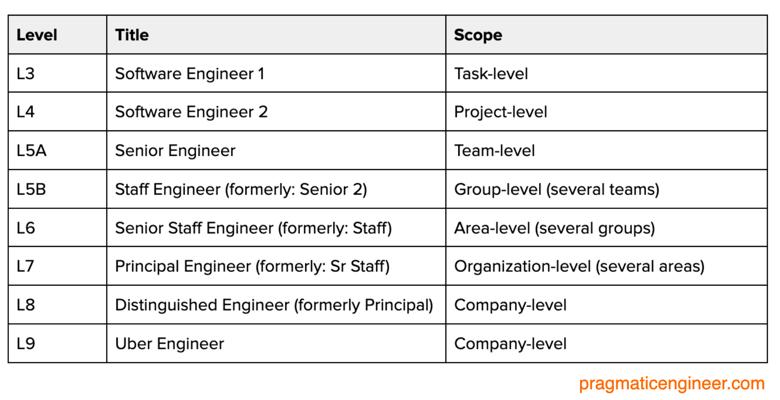Select the L5A level cell
780x400 pixels.
click(x=31, y=151)
